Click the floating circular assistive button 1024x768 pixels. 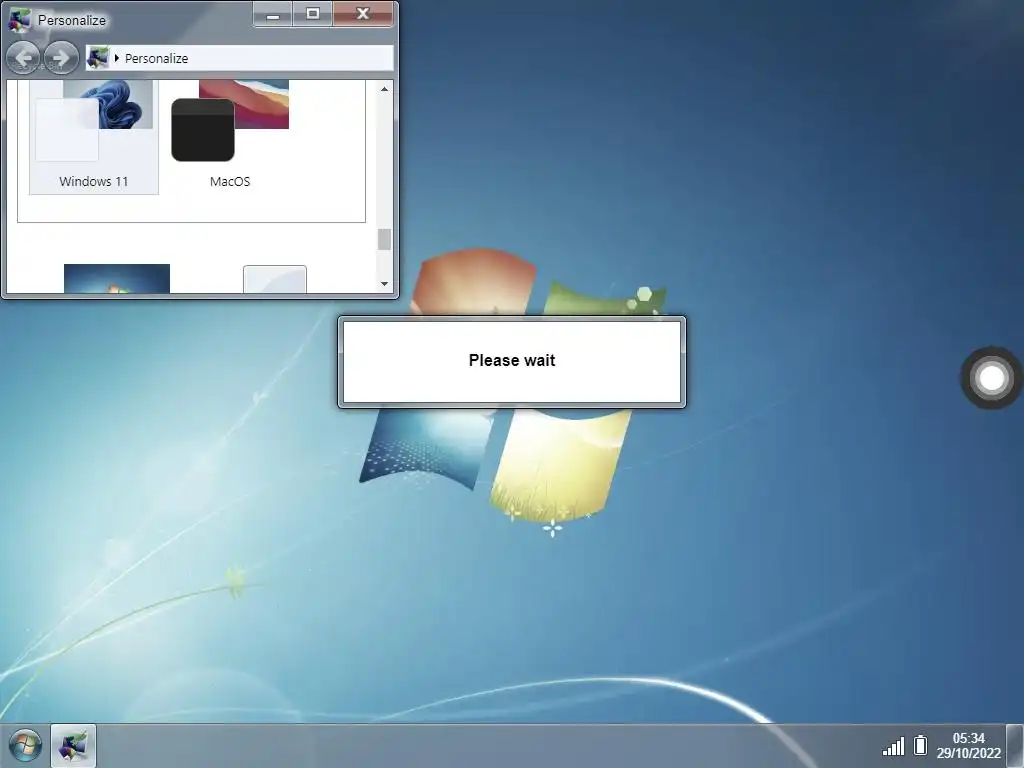pos(991,377)
